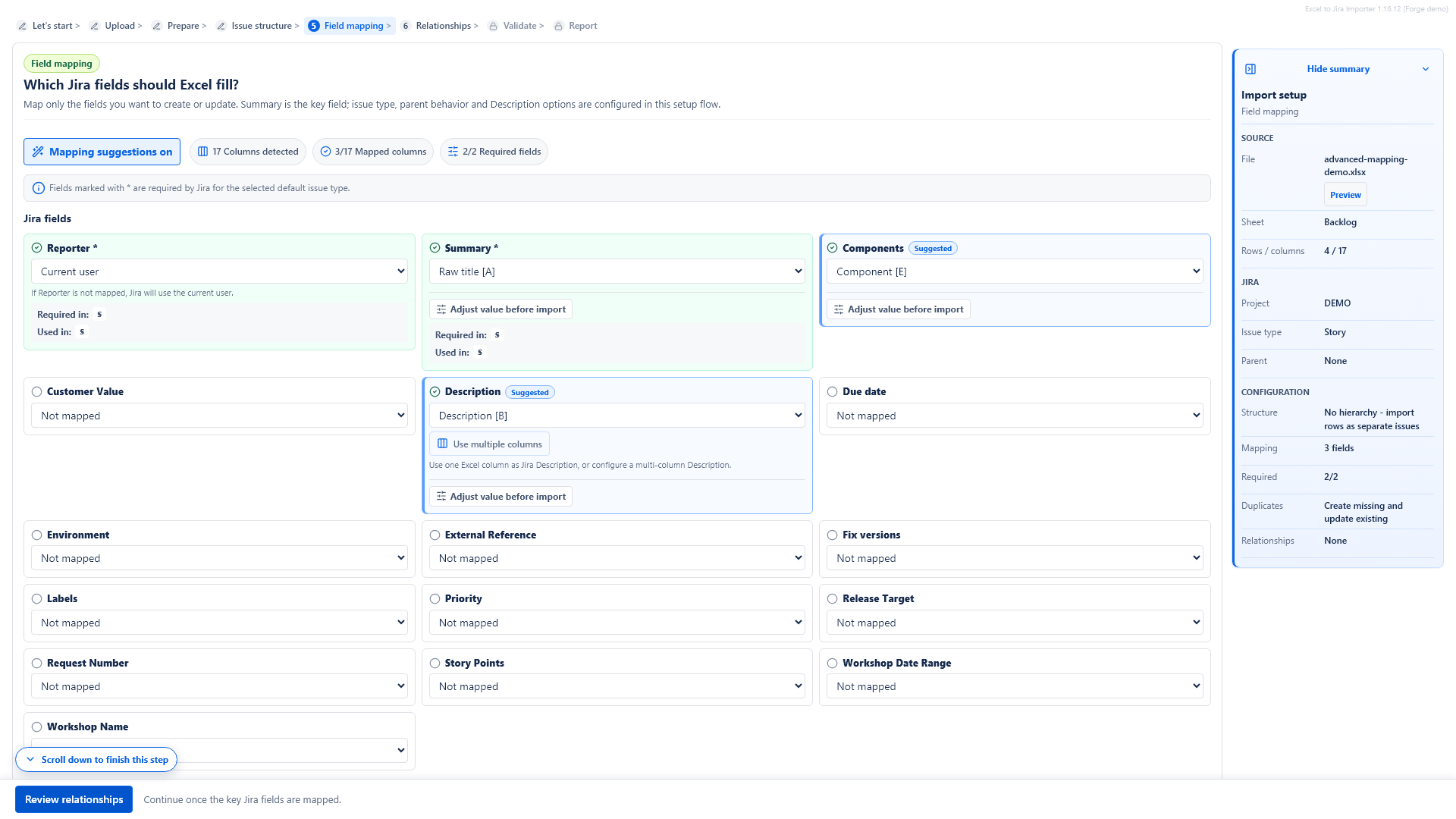
Task: Click the columns icon in Columns detected chip
Action: click(203, 152)
